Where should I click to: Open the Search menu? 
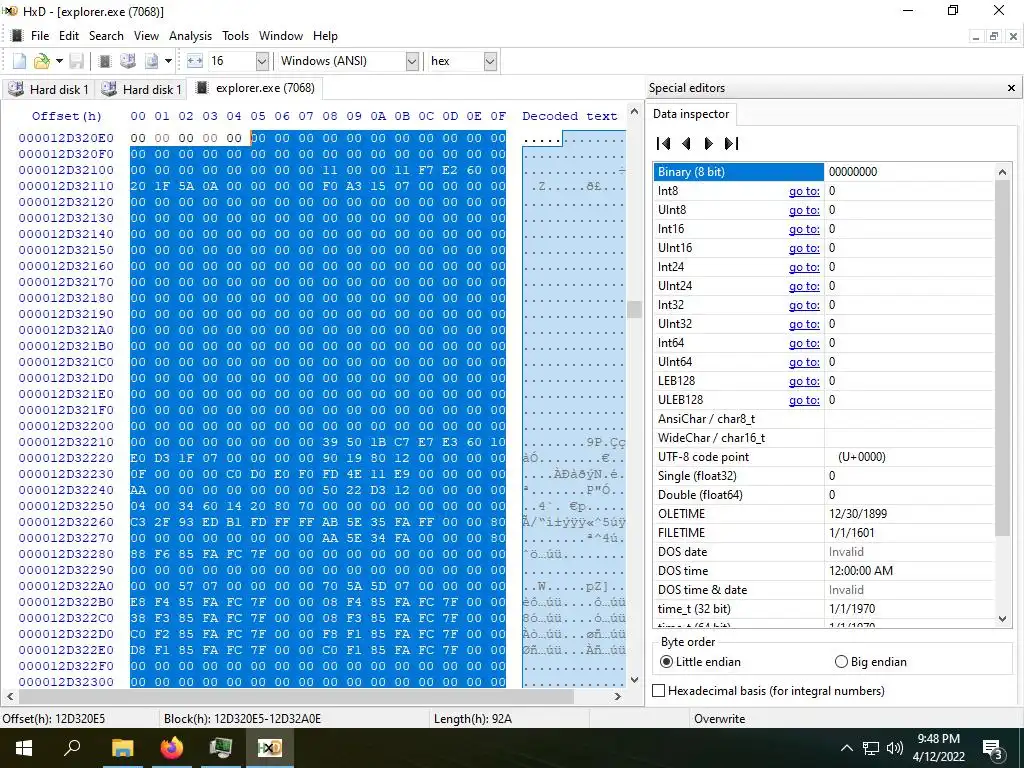tap(106, 36)
